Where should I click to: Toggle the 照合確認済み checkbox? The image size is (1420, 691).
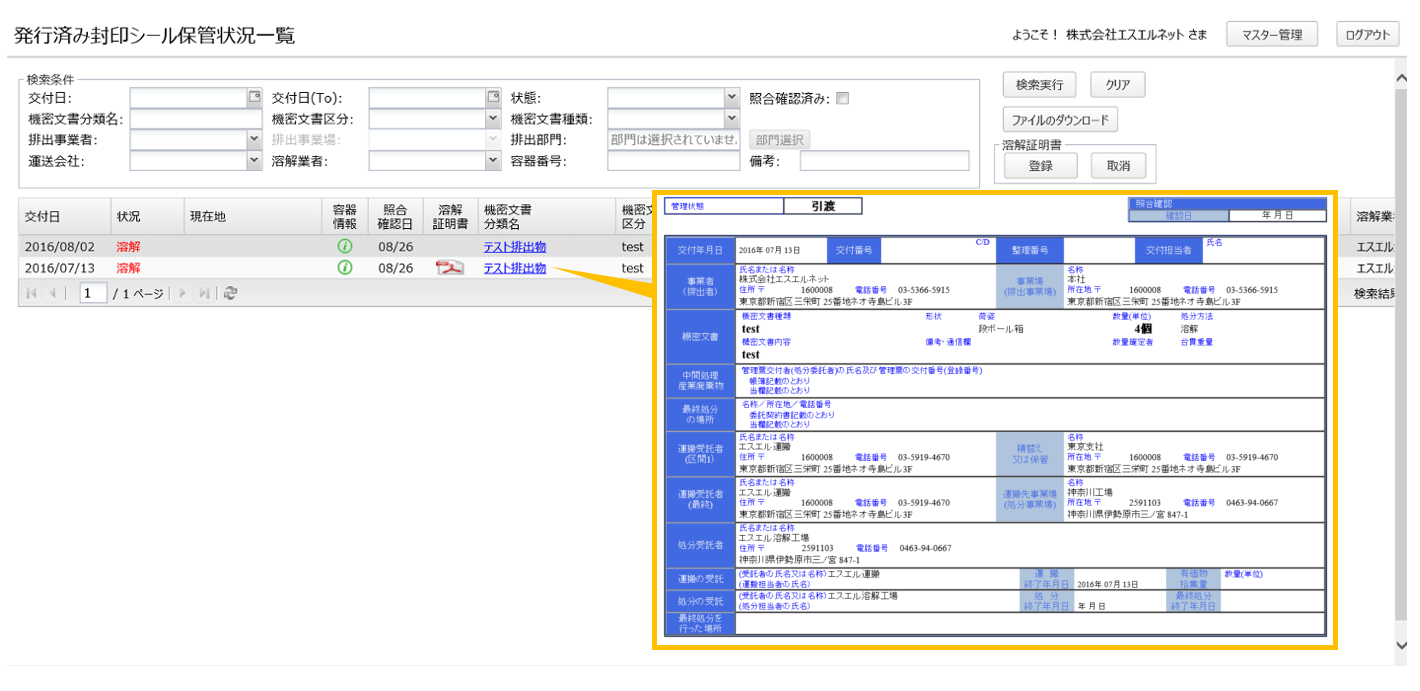coord(842,98)
